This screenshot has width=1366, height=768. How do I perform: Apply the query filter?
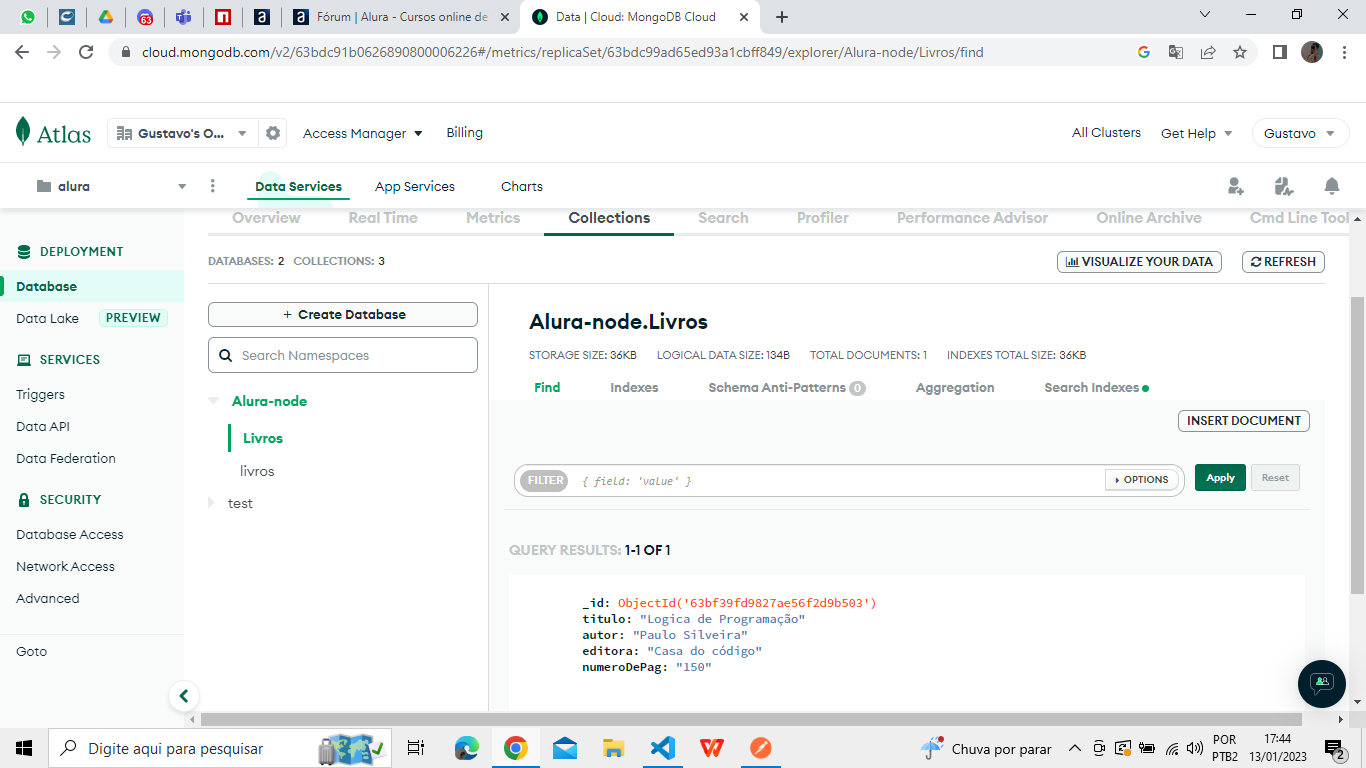(1220, 478)
